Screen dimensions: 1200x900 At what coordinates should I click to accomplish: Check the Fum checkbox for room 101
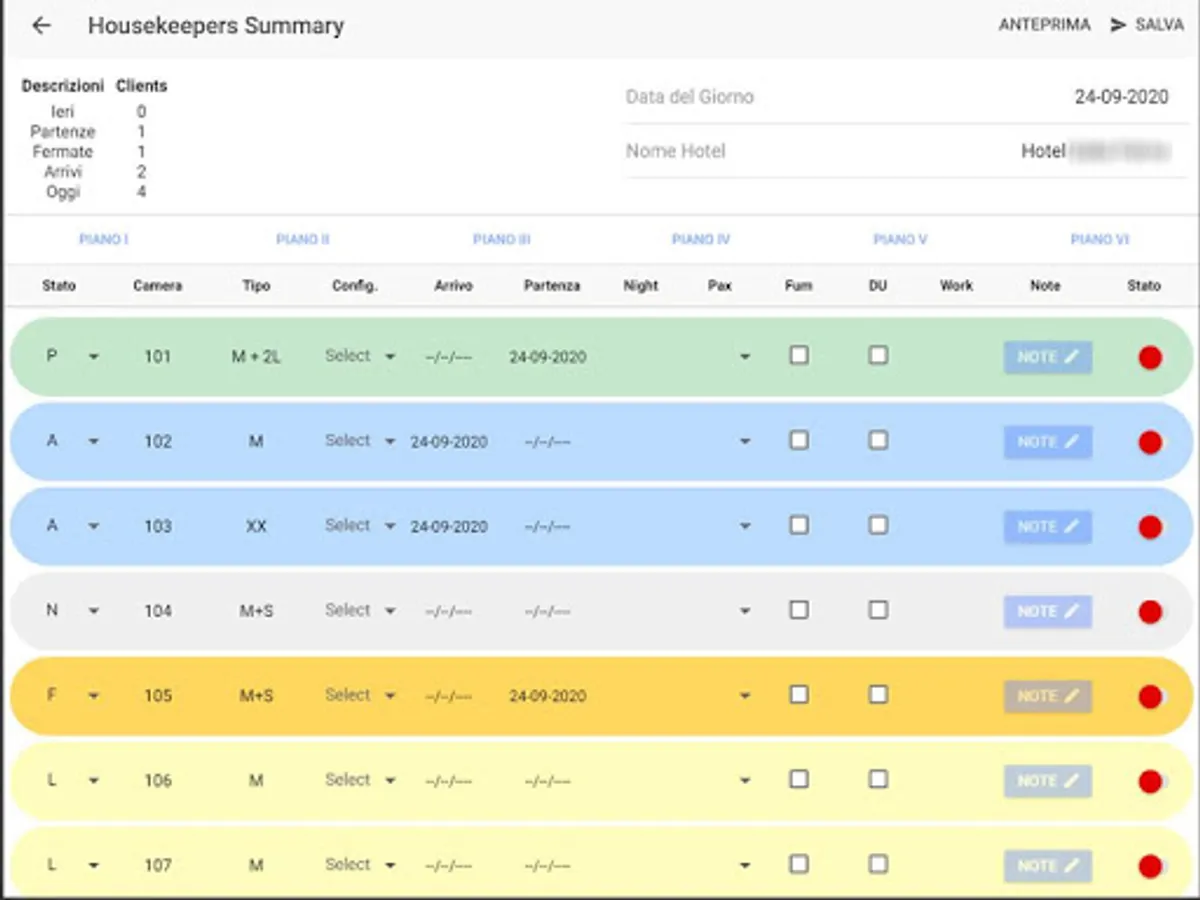click(x=798, y=355)
